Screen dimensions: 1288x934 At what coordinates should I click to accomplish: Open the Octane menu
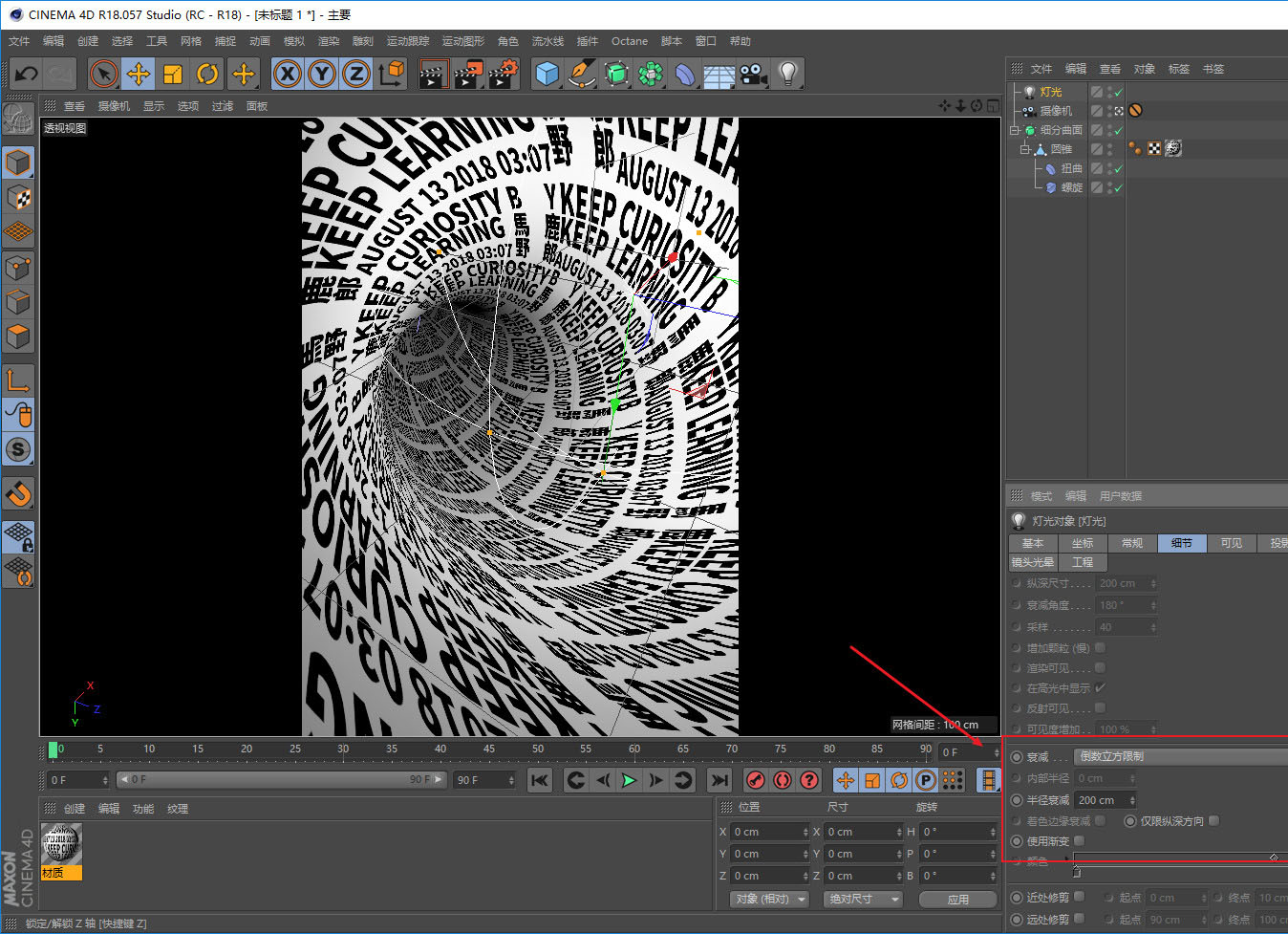click(630, 41)
